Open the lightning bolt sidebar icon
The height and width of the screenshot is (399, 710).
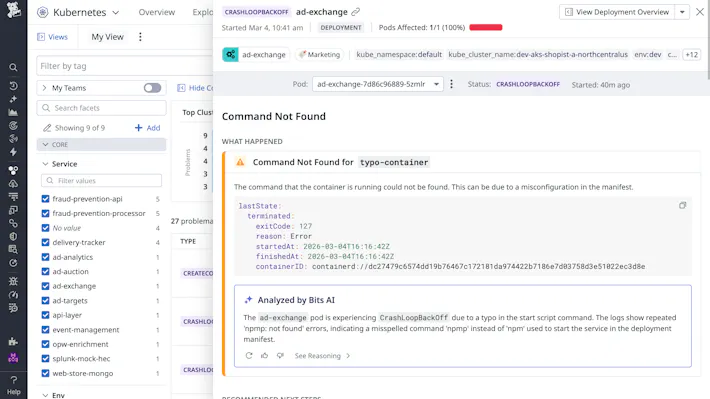[13, 152]
